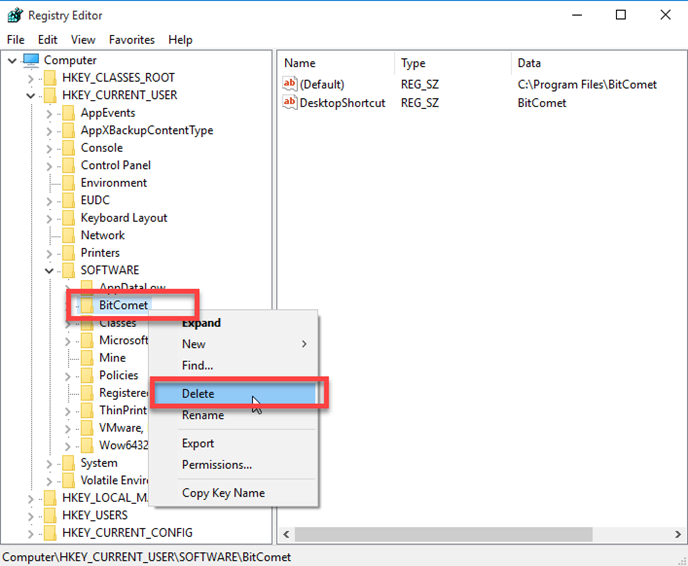Expand the Printers key
688x566 pixels.
49,254
